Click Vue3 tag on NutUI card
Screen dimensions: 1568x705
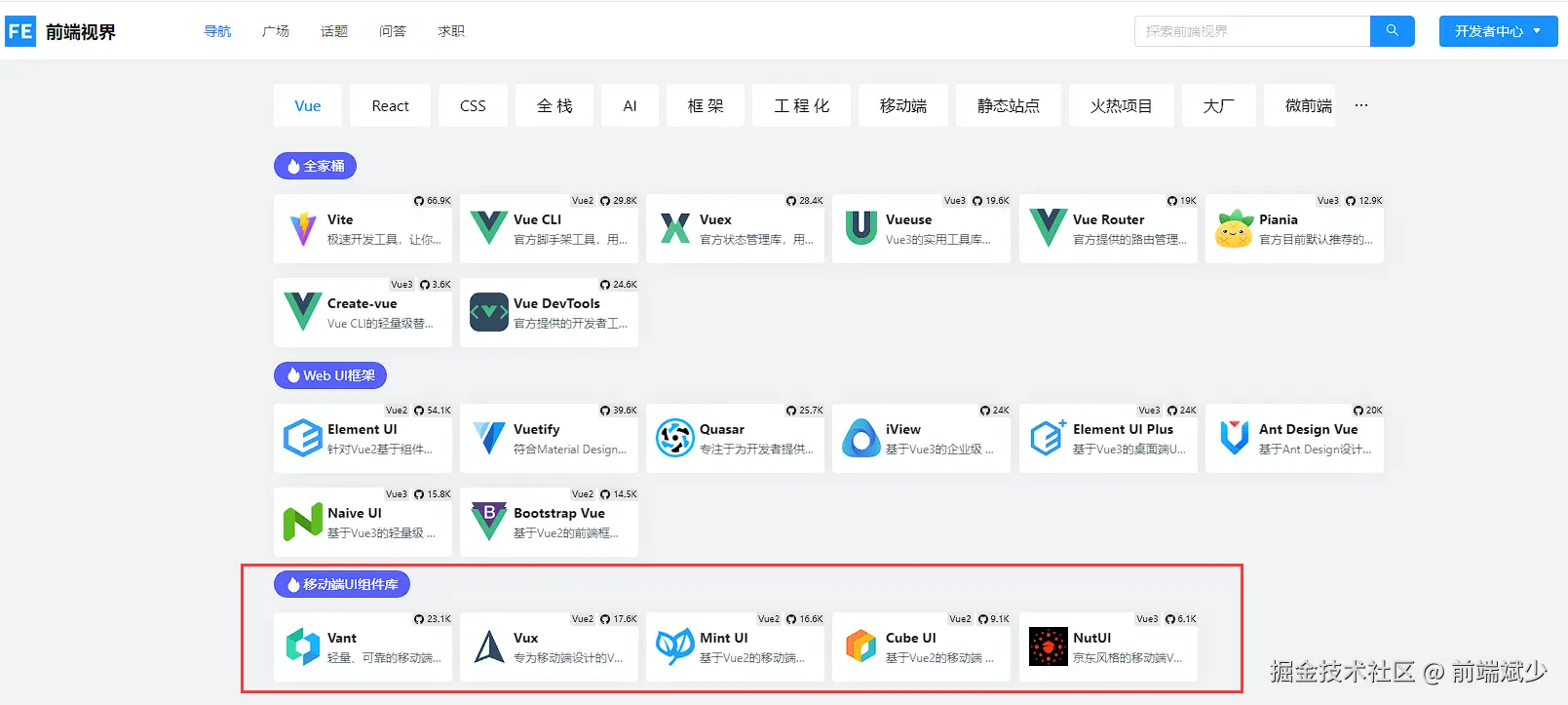(1148, 619)
